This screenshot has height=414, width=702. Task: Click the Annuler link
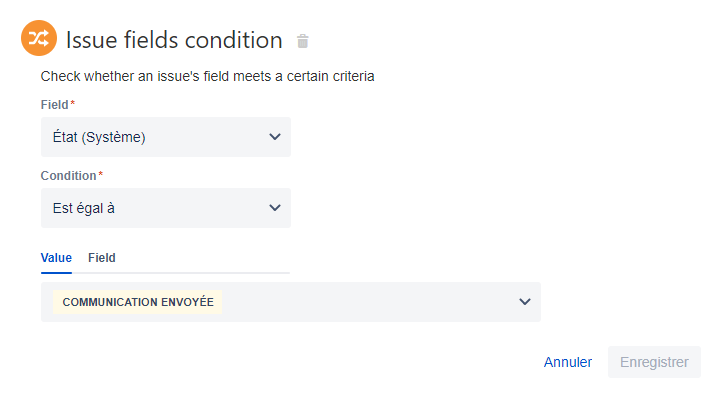point(568,362)
